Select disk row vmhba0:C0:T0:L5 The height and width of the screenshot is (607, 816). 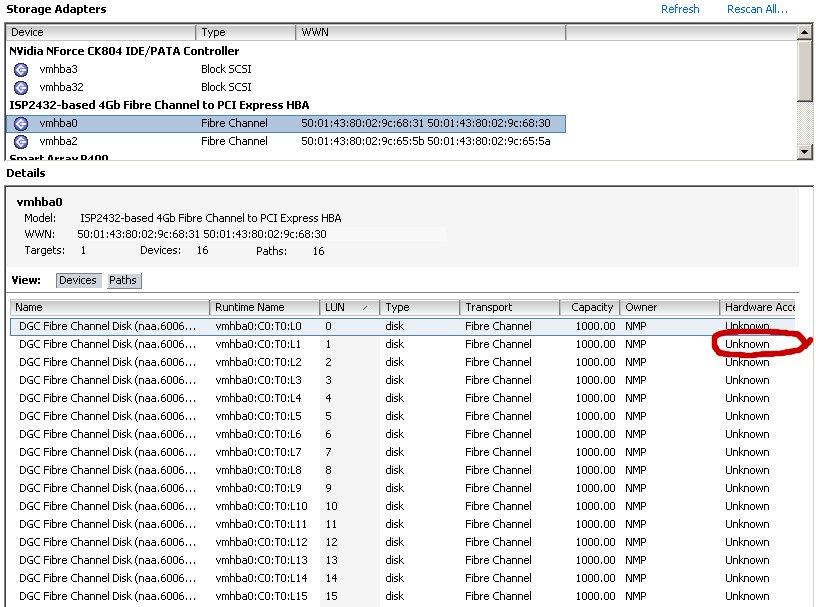[x=404, y=416]
